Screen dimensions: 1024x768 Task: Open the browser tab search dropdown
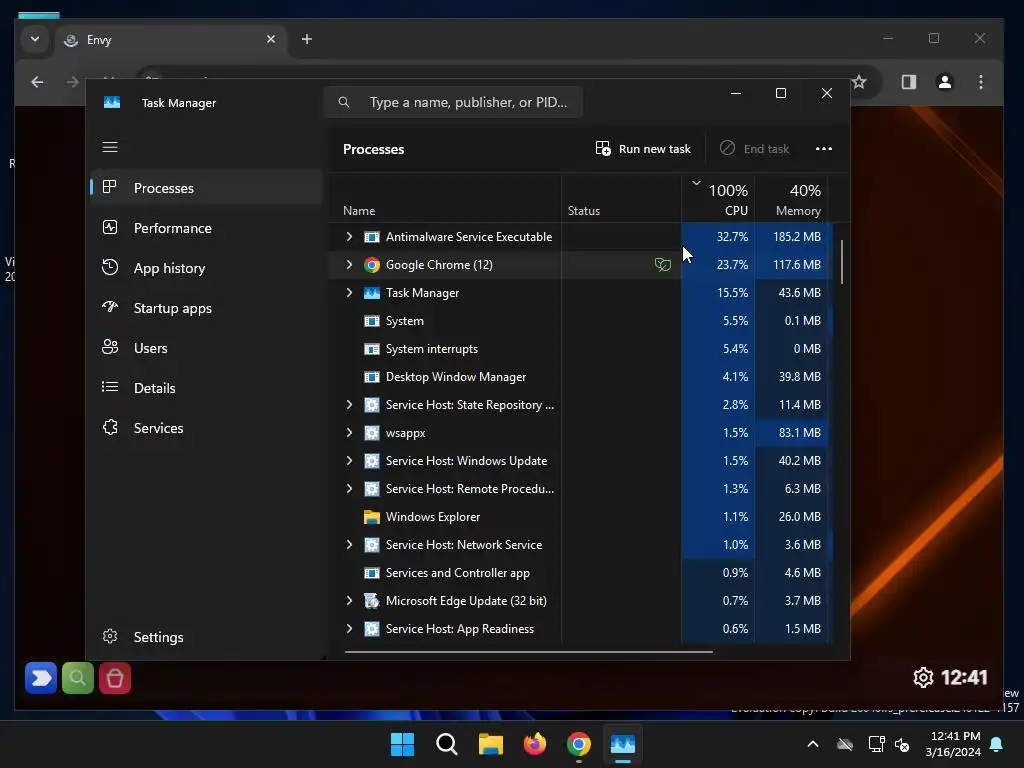35,39
